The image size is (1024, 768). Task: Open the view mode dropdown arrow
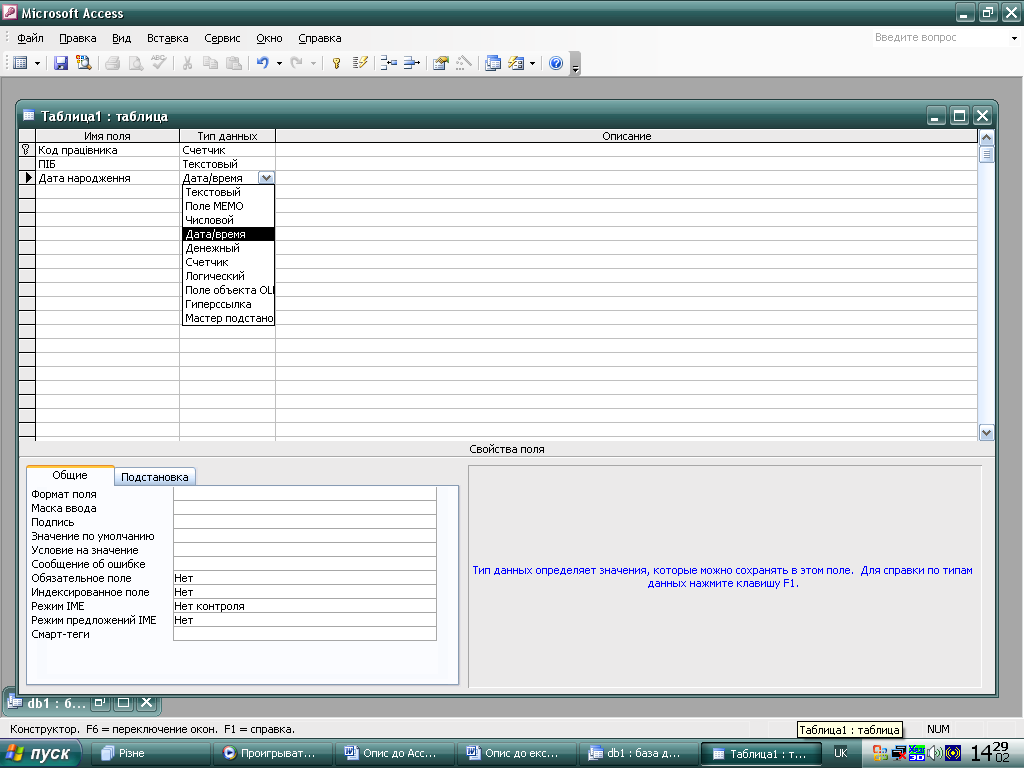pyautogui.click(x=37, y=63)
